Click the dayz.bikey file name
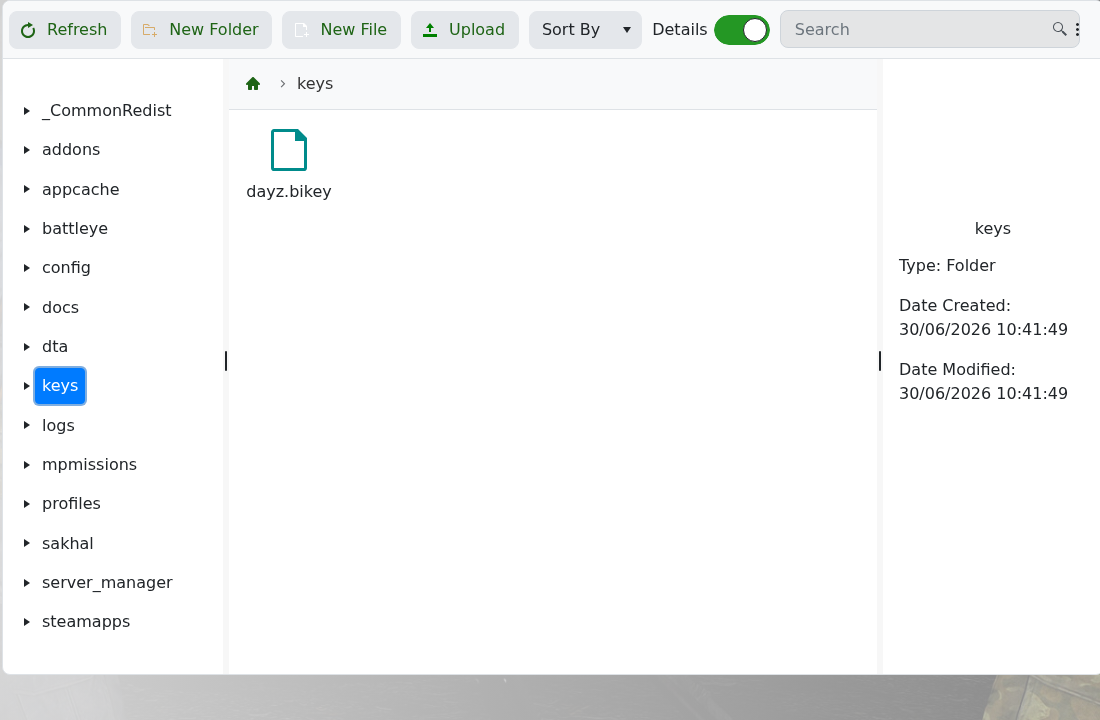The width and height of the screenshot is (1100, 720). tap(289, 192)
